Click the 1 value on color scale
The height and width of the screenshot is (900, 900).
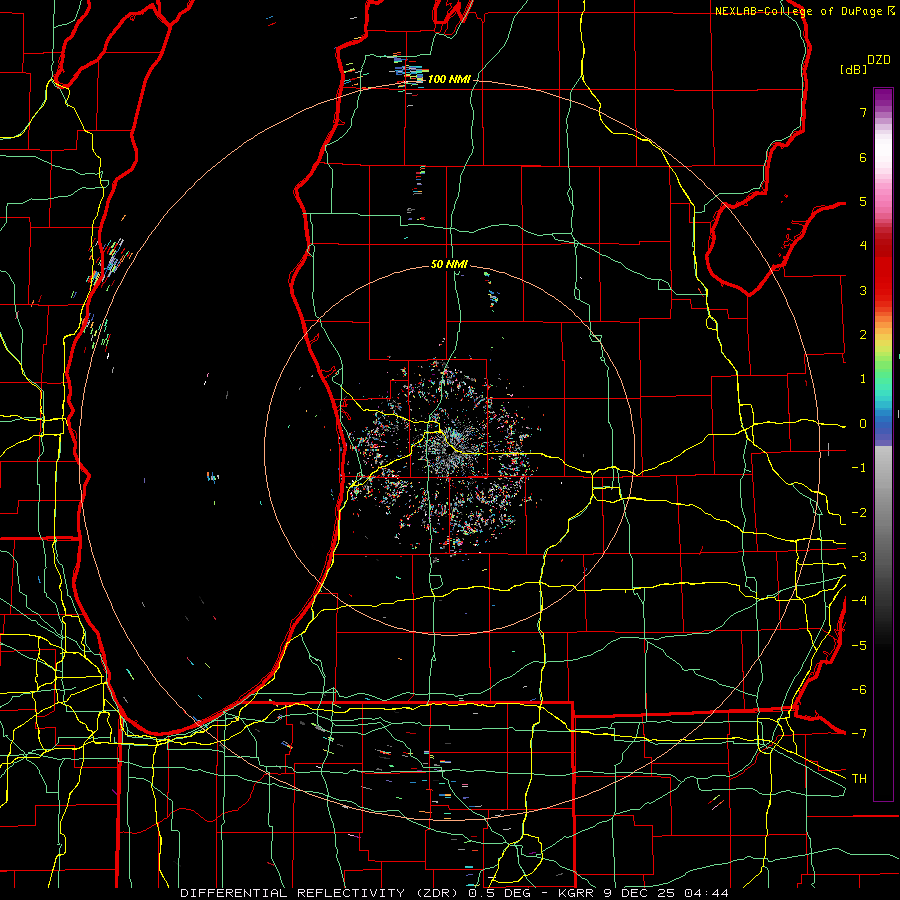tap(863, 379)
